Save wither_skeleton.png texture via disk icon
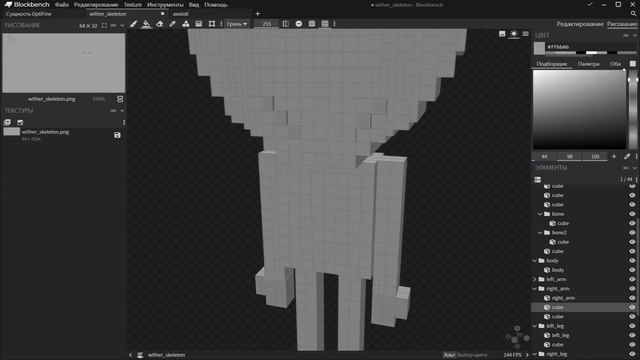640x360 pixels. pos(117,135)
